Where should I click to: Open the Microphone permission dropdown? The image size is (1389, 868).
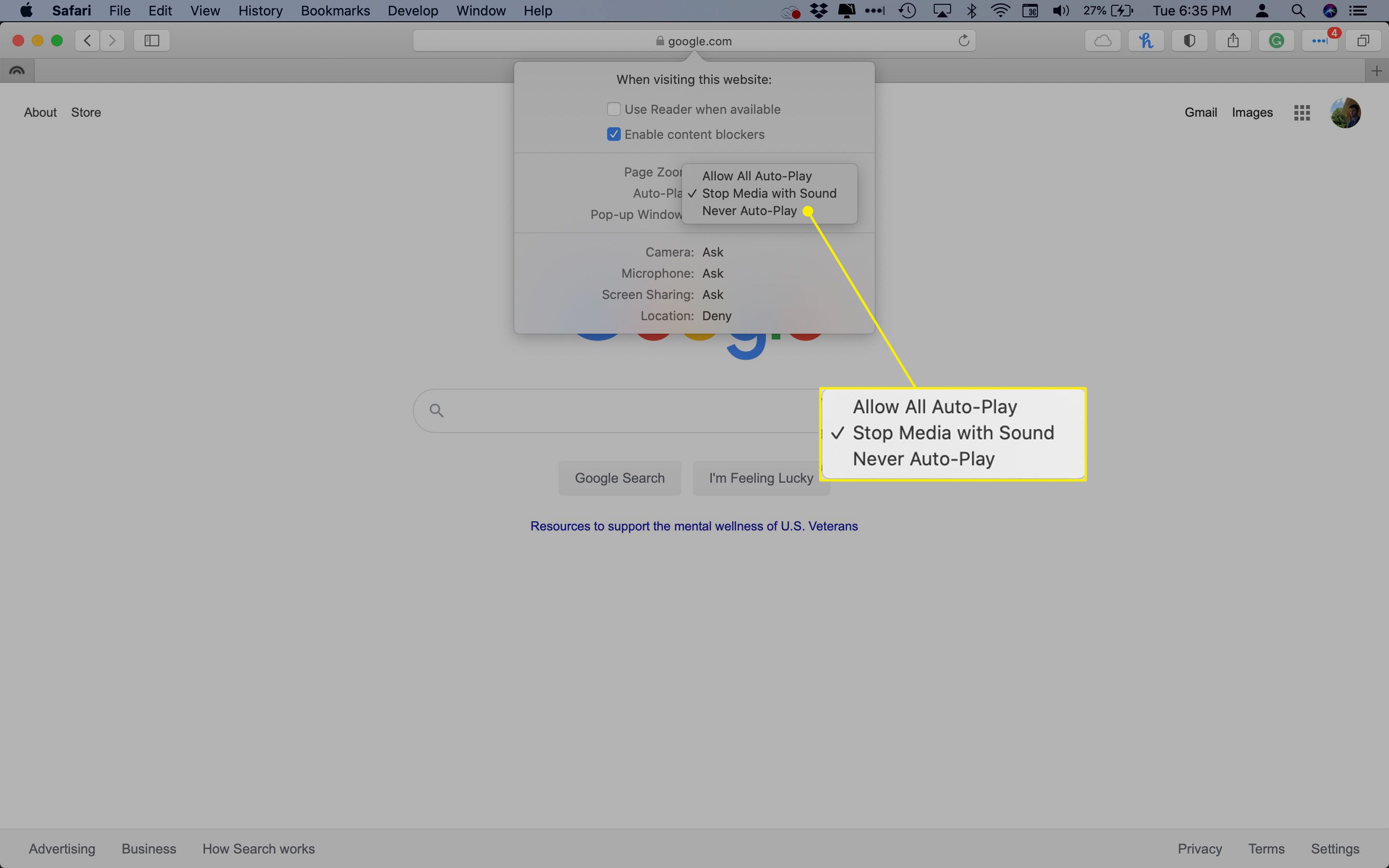pos(712,273)
